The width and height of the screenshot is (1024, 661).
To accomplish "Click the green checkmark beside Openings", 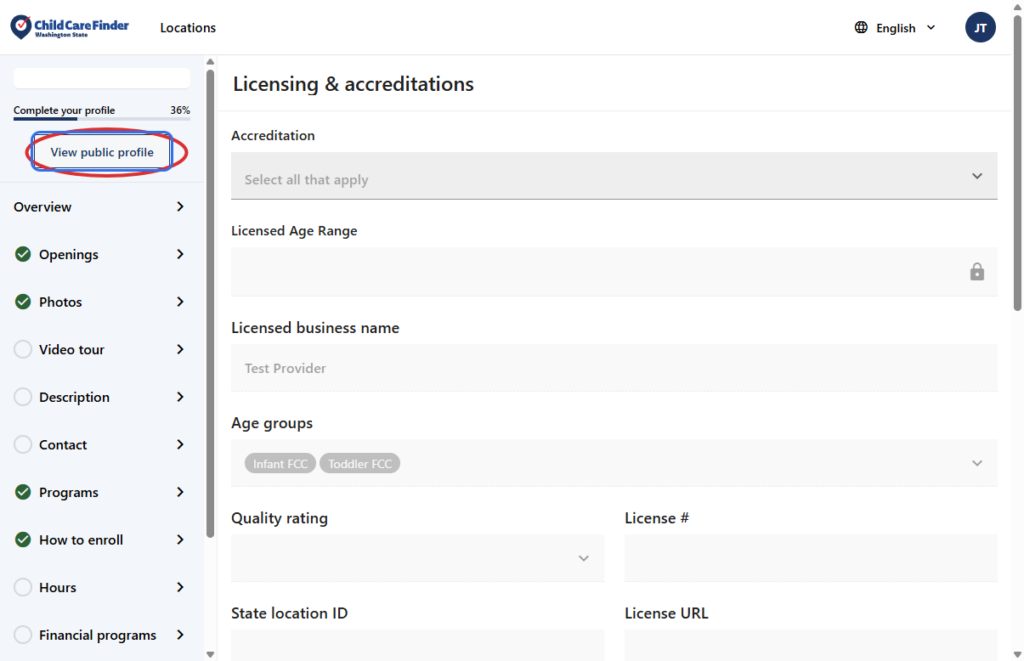I will click(x=23, y=254).
